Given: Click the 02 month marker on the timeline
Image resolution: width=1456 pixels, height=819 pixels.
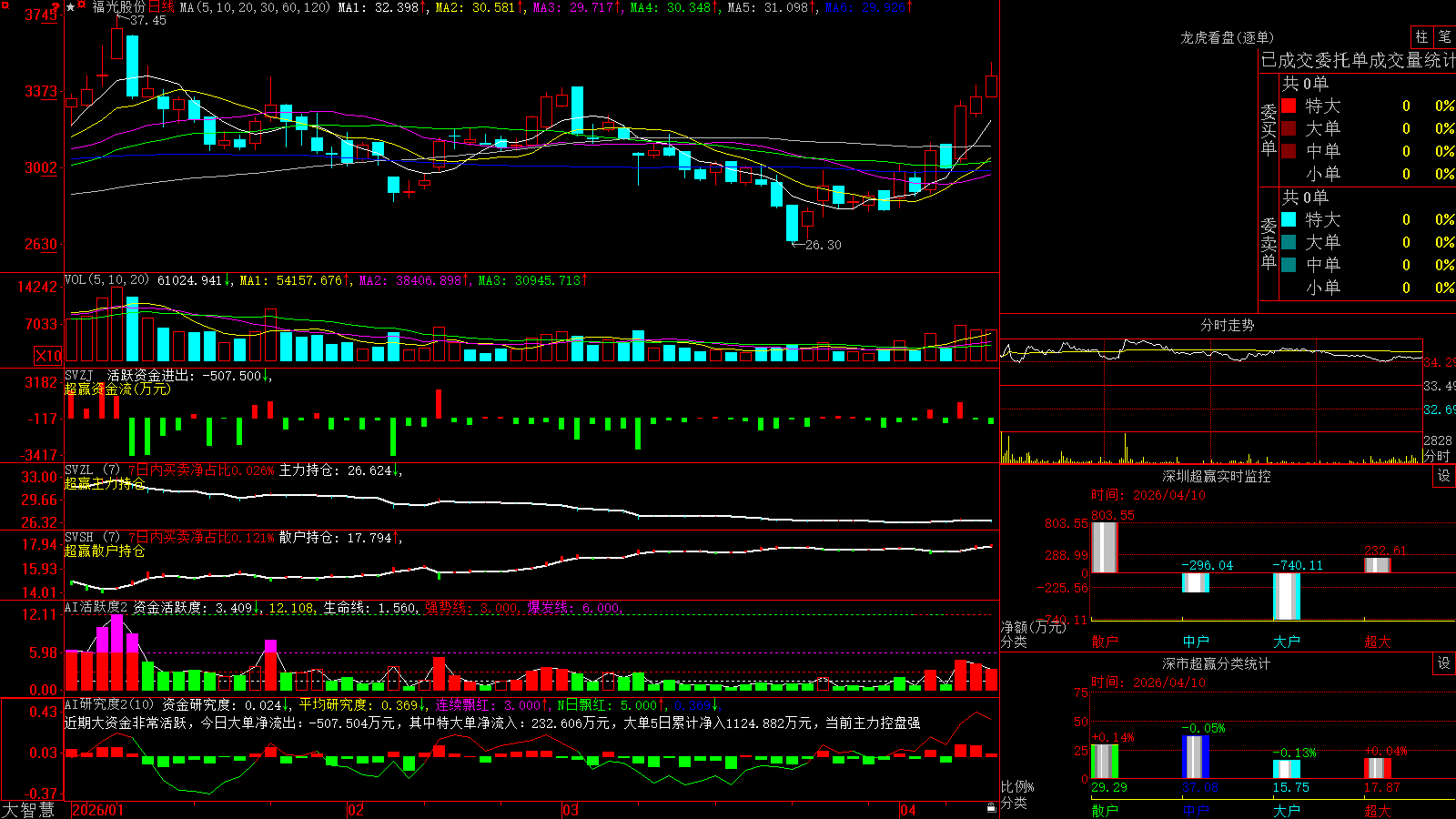Looking at the screenshot, I should (x=356, y=810).
